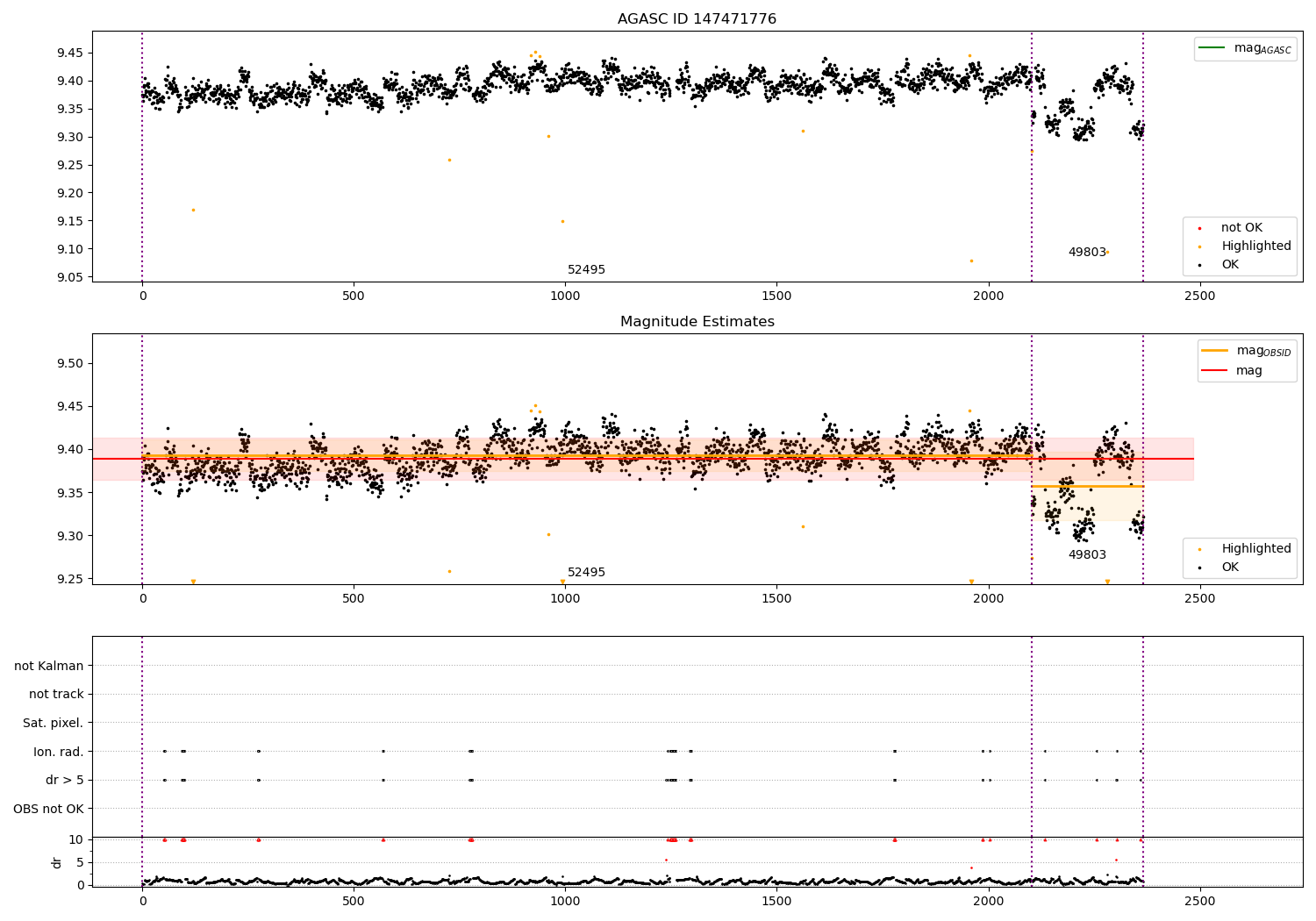Screen dimensions: 1316x921
Task: Click the '2000' x tick under bottom plot
Action: pos(989,902)
